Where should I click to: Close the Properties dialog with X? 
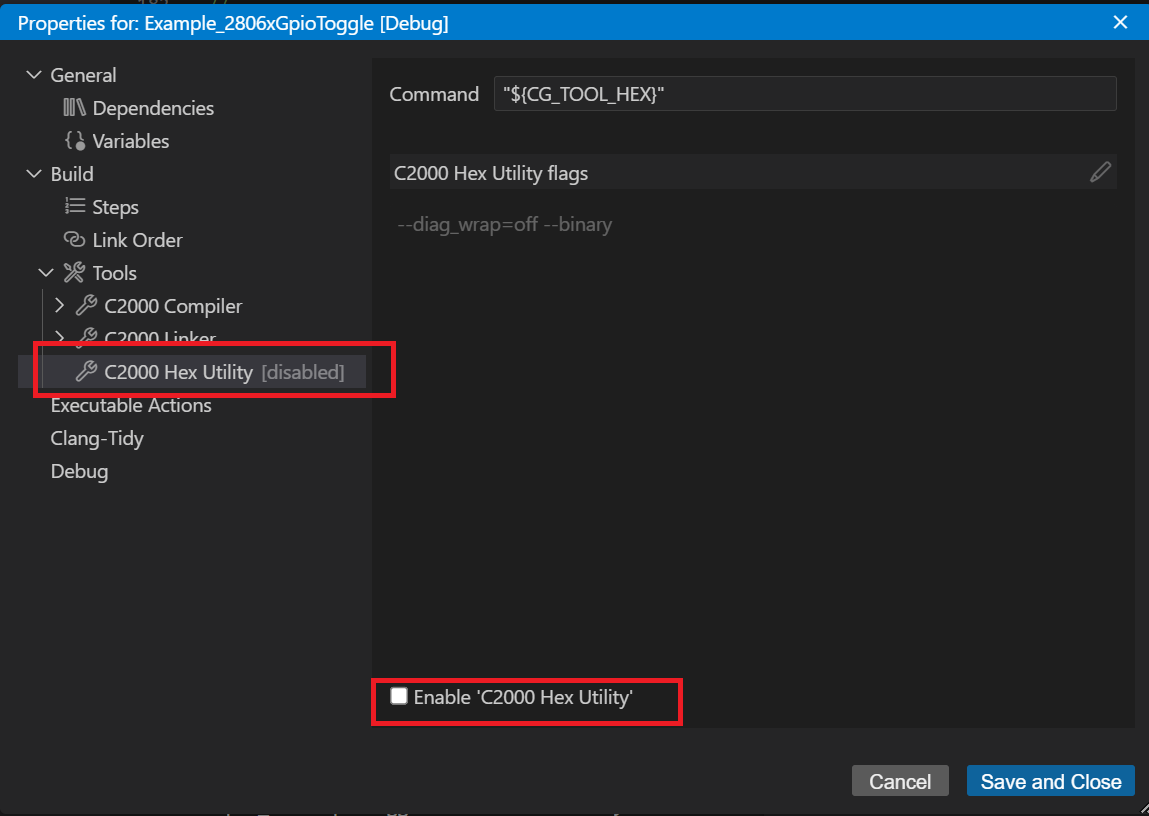[1120, 23]
